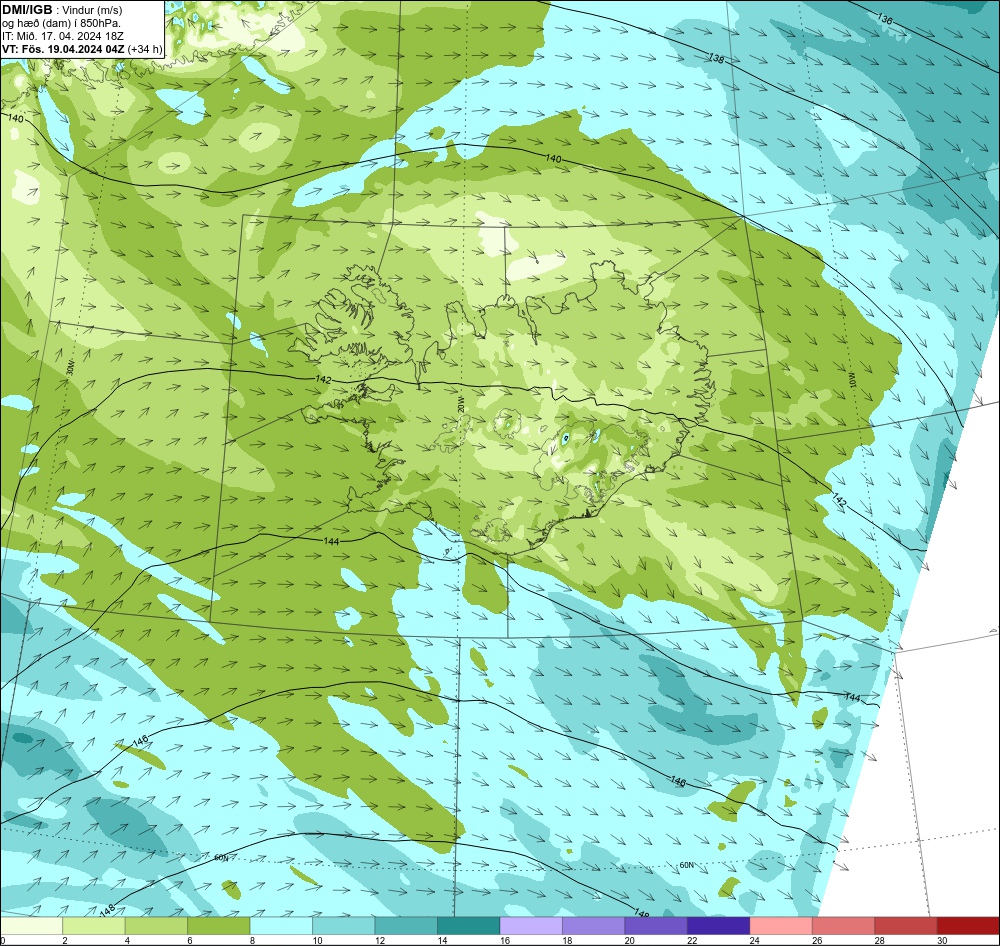
Task: Click the 22–24 m/s dark indigo legend swatch
Action: 719,926
